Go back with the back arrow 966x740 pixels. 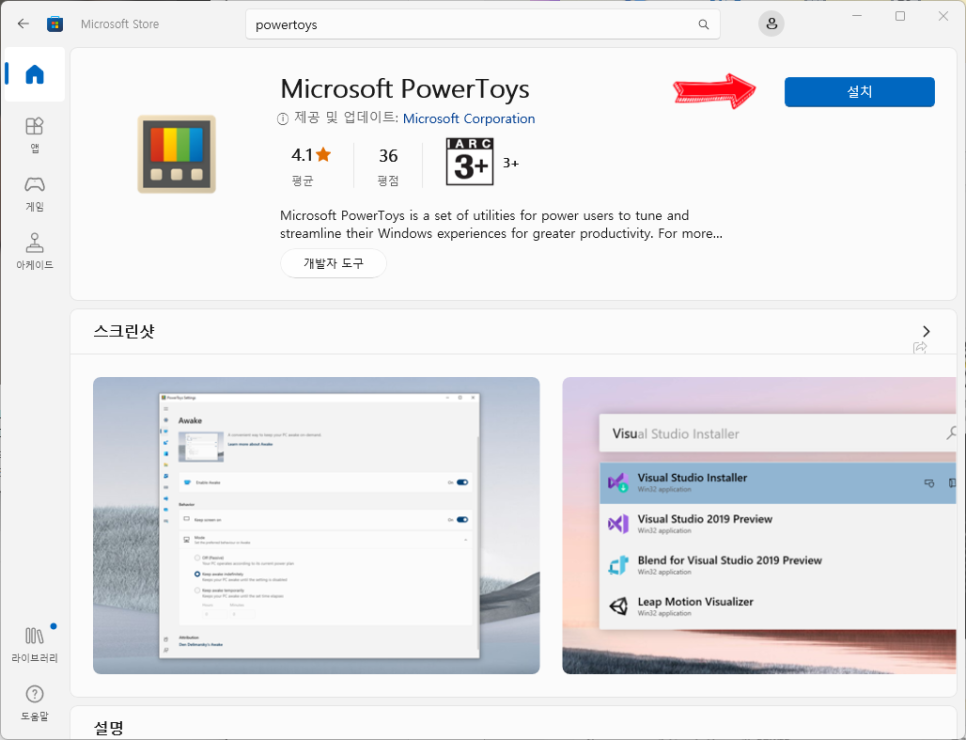[x=23, y=24]
